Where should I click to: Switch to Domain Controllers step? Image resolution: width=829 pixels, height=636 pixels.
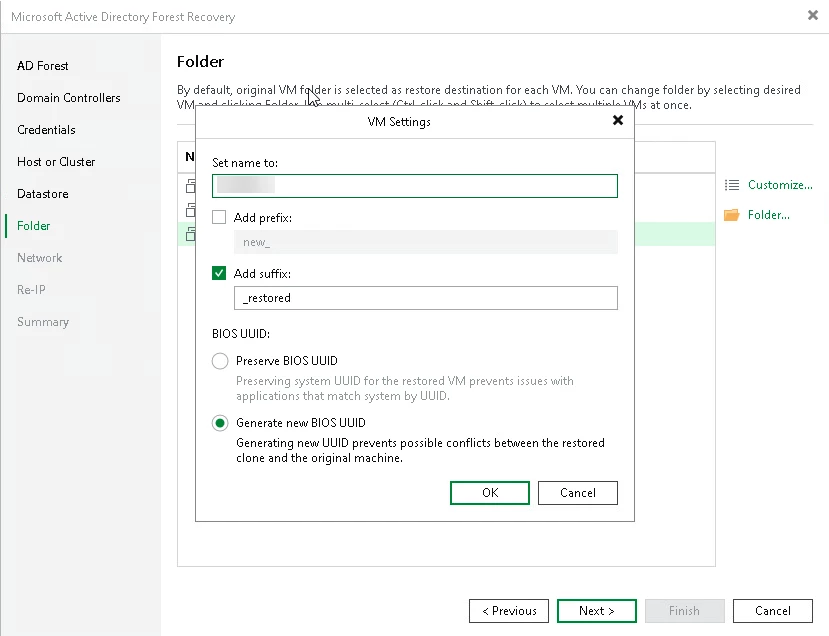tap(69, 98)
